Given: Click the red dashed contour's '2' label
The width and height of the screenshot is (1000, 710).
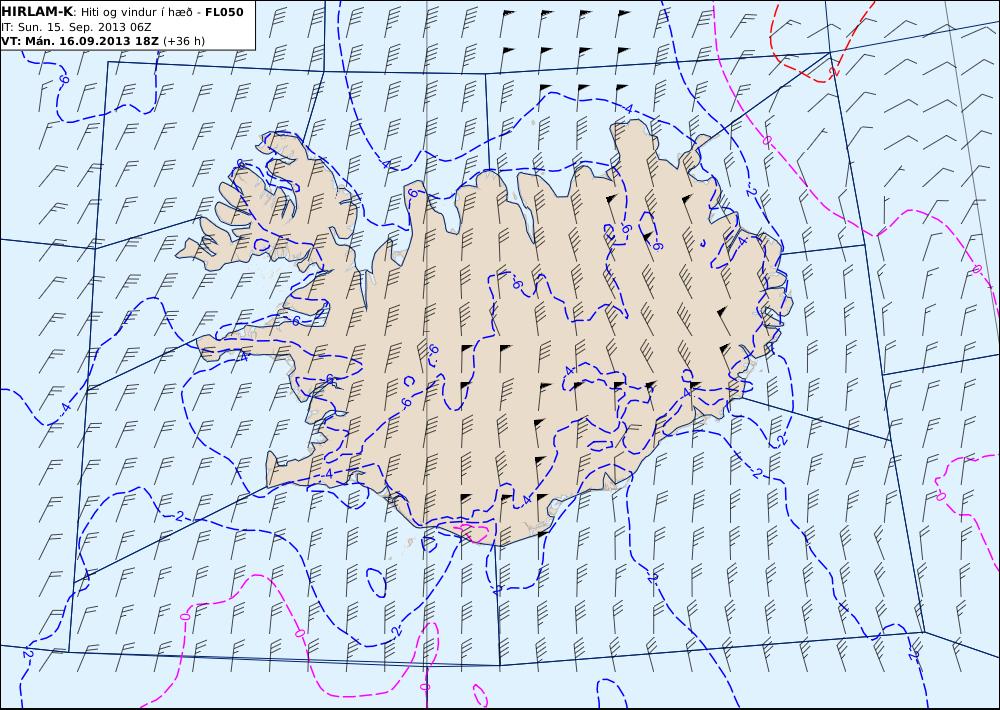Looking at the screenshot, I should click(x=834, y=71).
